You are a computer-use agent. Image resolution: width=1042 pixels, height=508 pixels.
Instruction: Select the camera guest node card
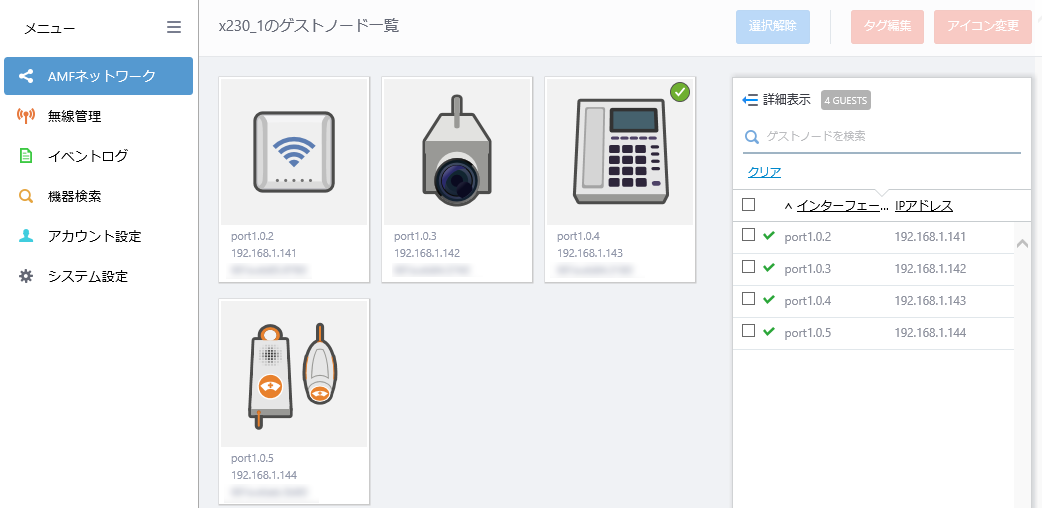[457, 180]
